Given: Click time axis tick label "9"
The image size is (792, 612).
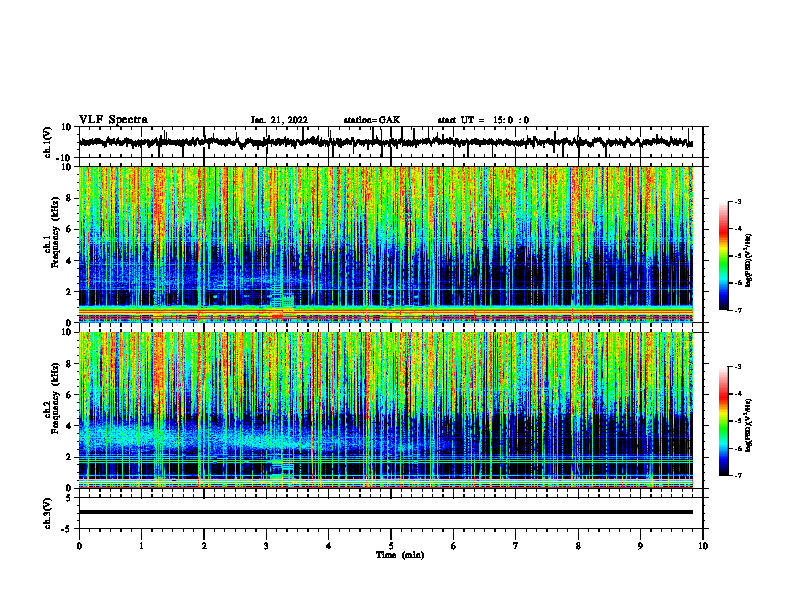Looking at the screenshot, I should point(640,546).
